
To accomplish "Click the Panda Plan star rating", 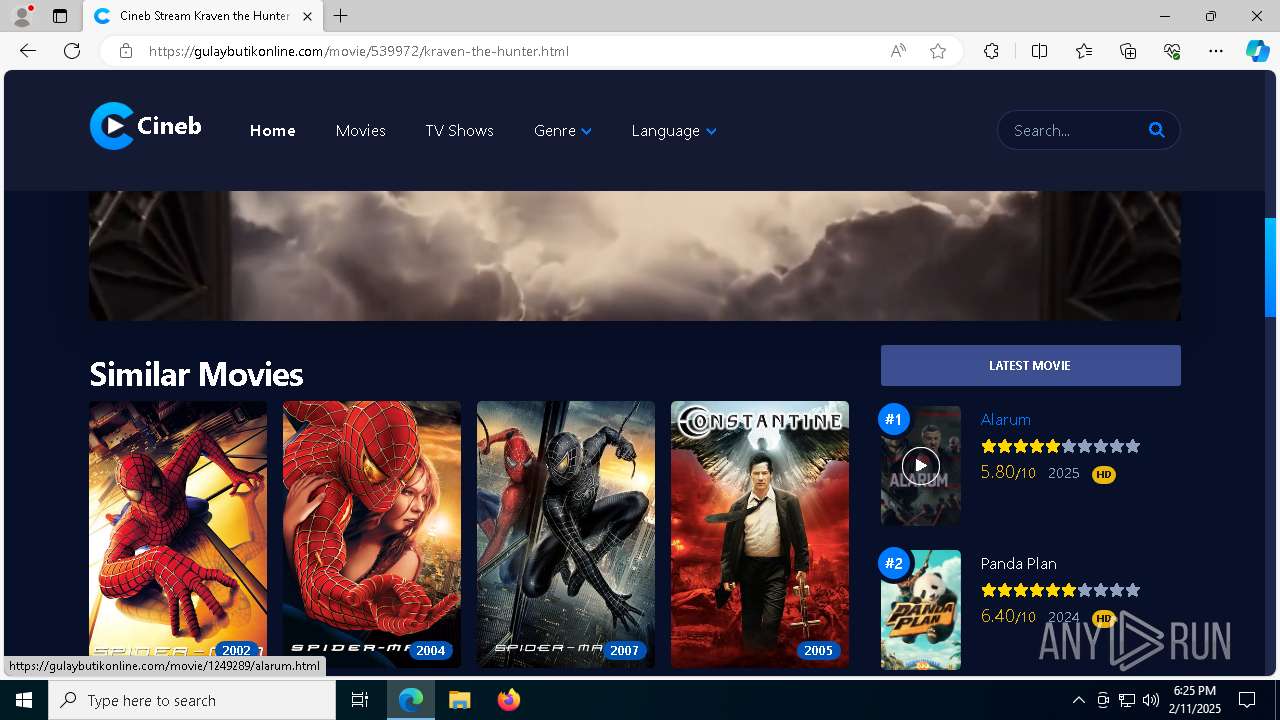I will point(1060,590).
